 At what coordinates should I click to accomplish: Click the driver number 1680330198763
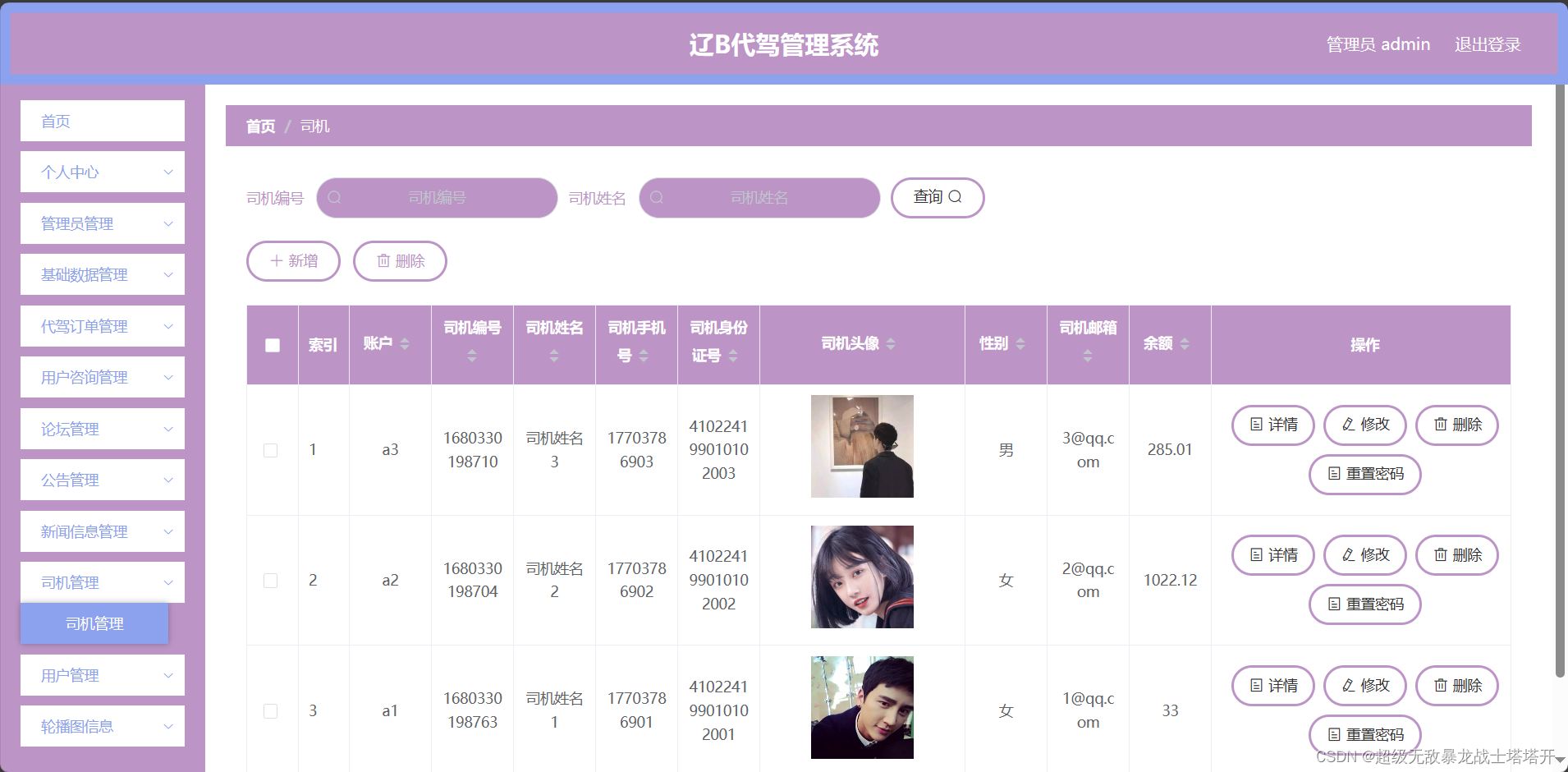[x=472, y=710]
